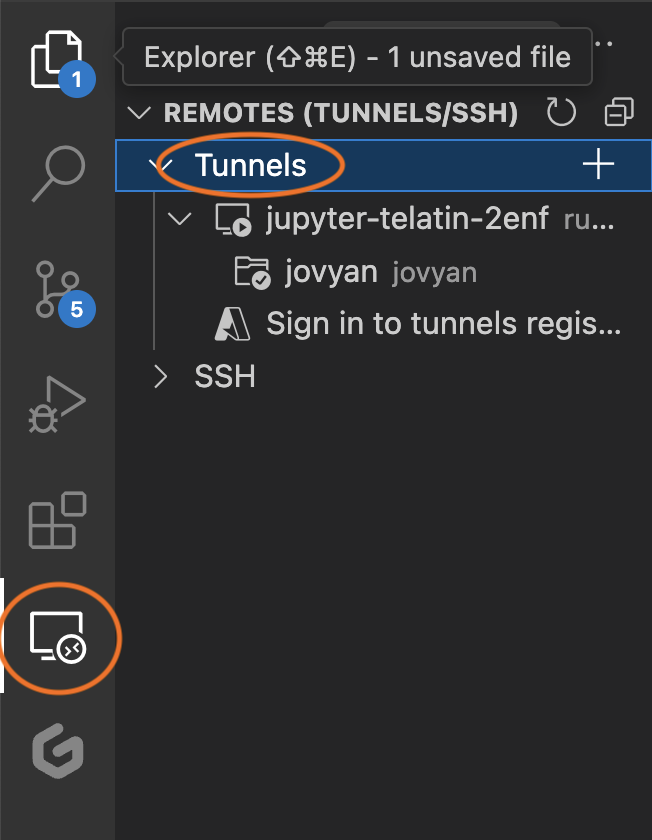This screenshot has height=840, width=652.
Task: Open the GitLens sidebar
Action: [57, 753]
